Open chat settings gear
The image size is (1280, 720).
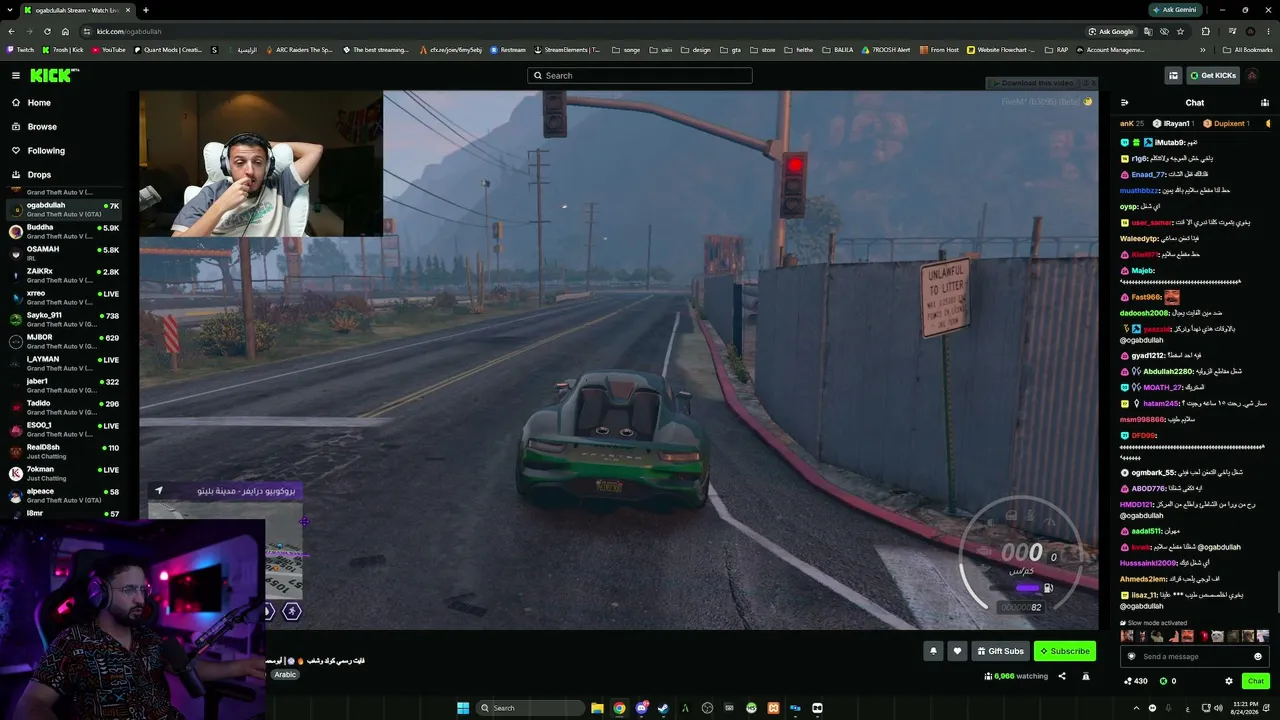[x=1229, y=681]
